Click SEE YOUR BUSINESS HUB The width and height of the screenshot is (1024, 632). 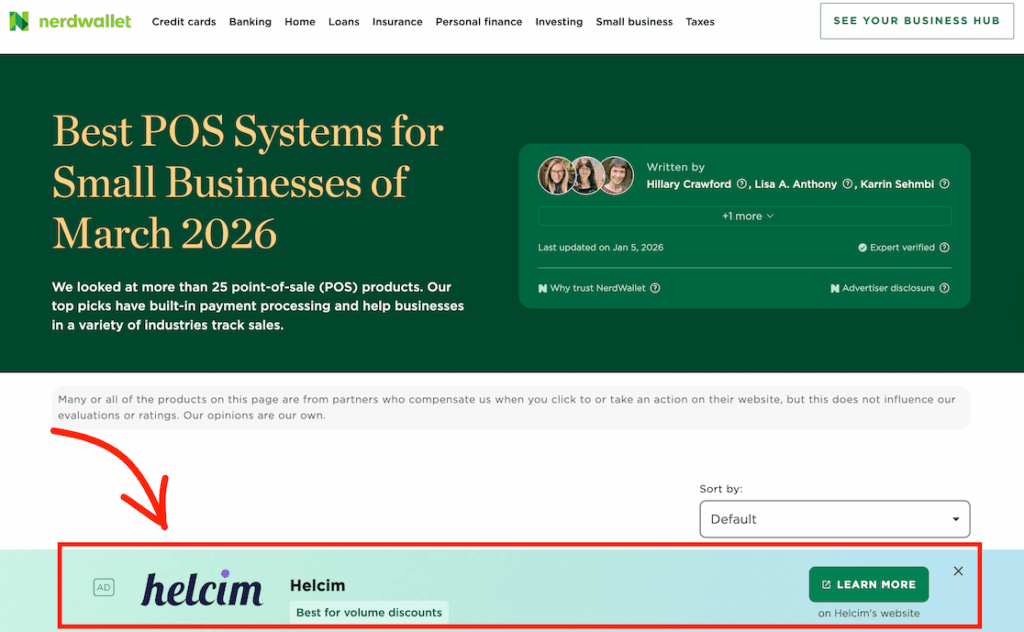coord(916,21)
